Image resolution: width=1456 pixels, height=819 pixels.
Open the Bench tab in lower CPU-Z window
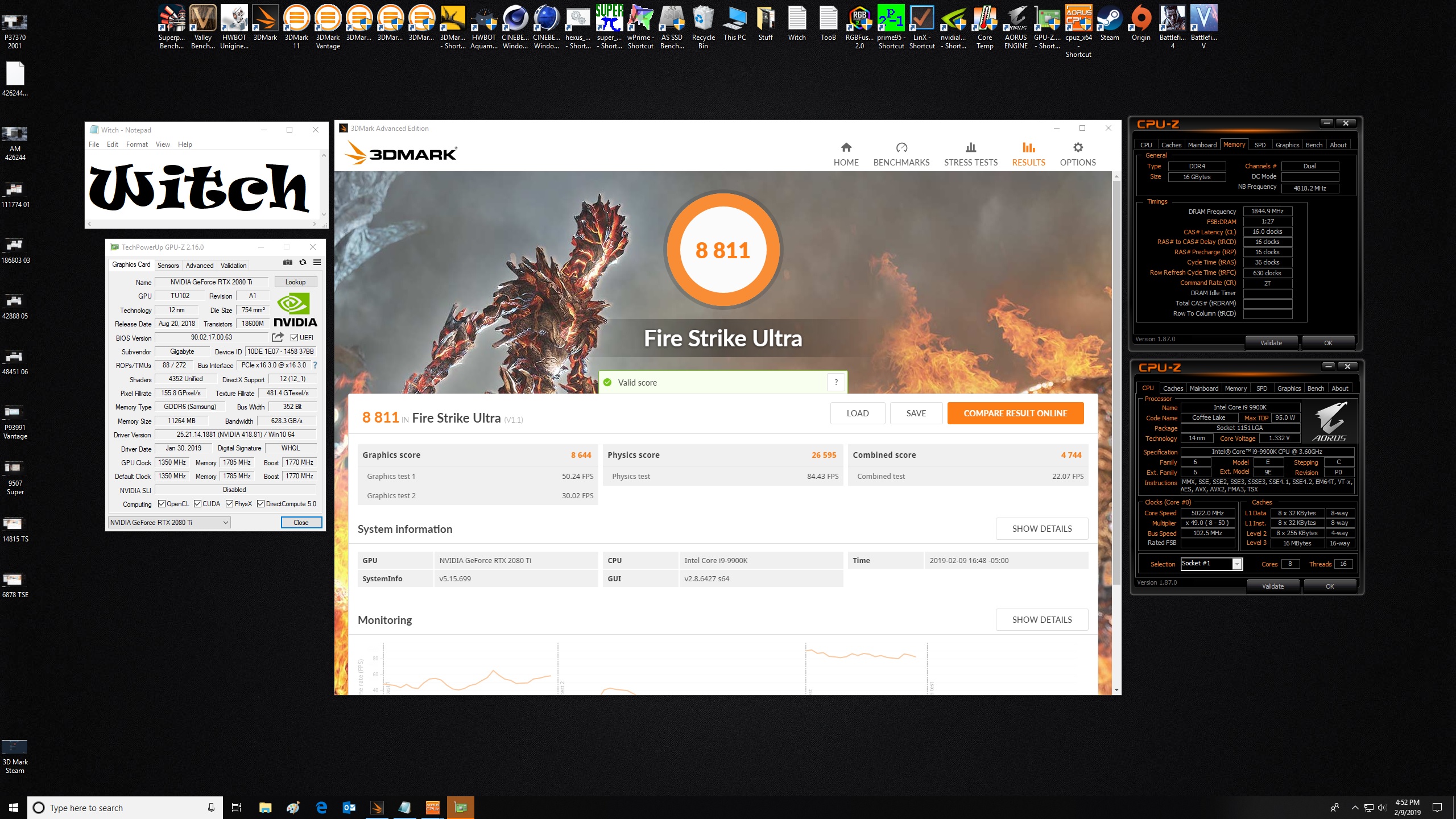coord(1316,388)
